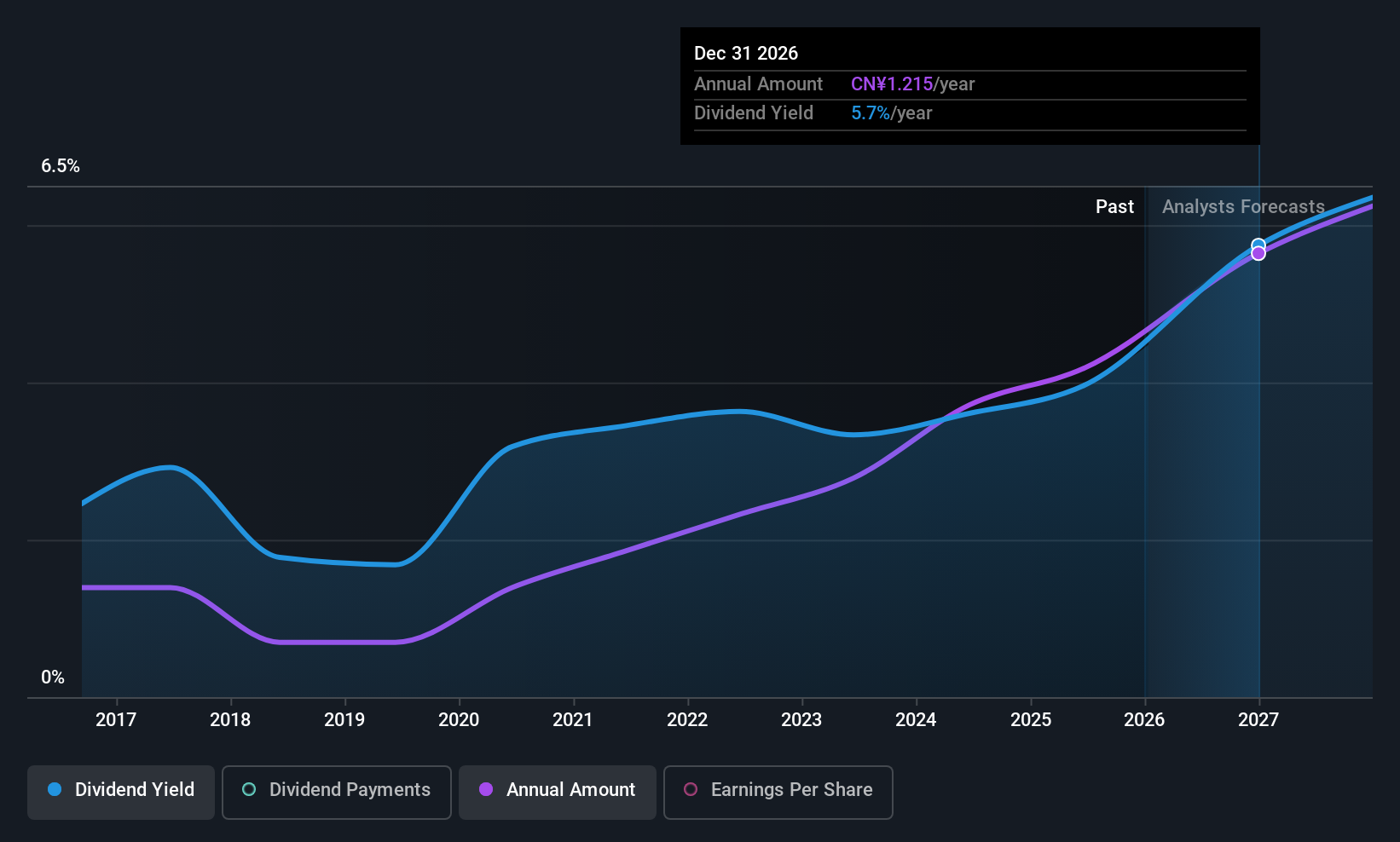This screenshot has width=1400, height=842.
Task: Select the 0% axis label
Action: coord(53,676)
